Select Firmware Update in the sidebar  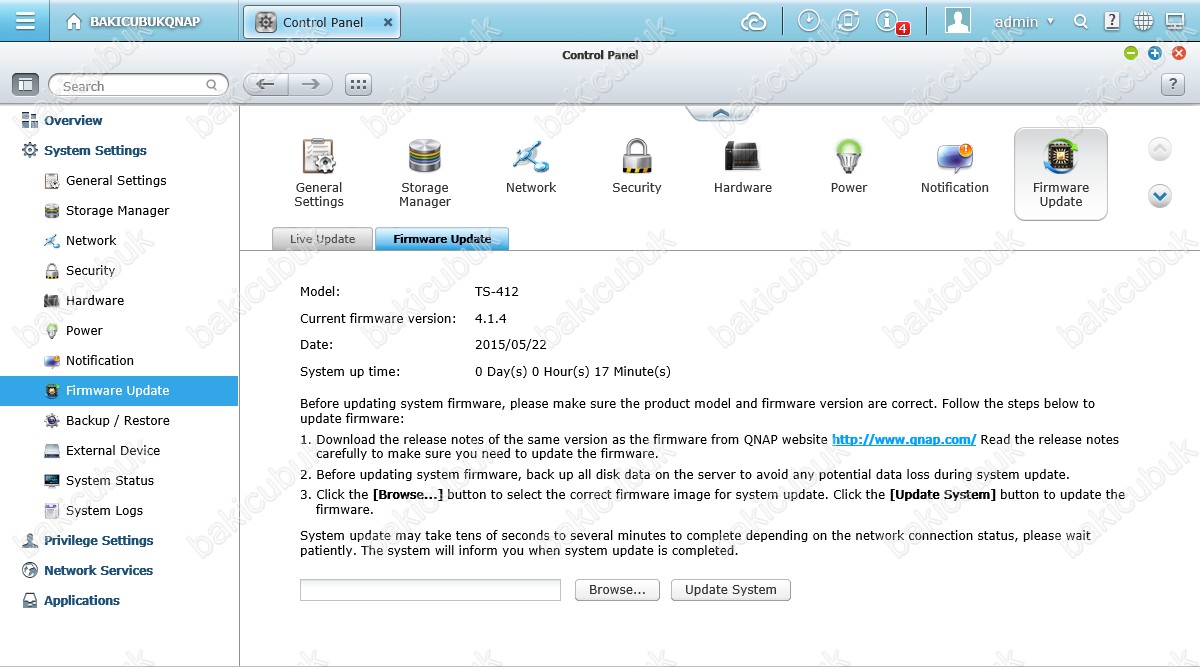[x=119, y=390]
